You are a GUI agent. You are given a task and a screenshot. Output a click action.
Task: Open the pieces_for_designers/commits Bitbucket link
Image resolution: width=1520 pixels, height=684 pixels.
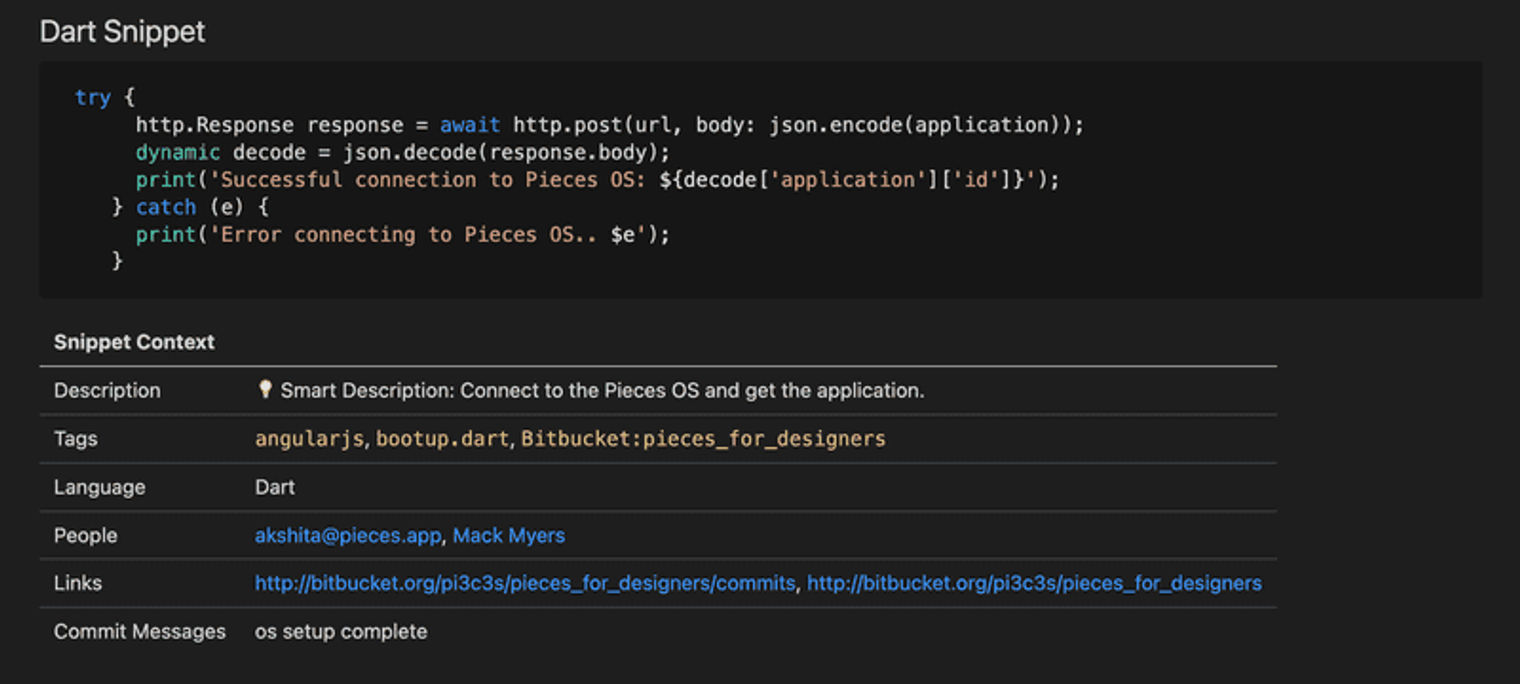click(525, 583)
